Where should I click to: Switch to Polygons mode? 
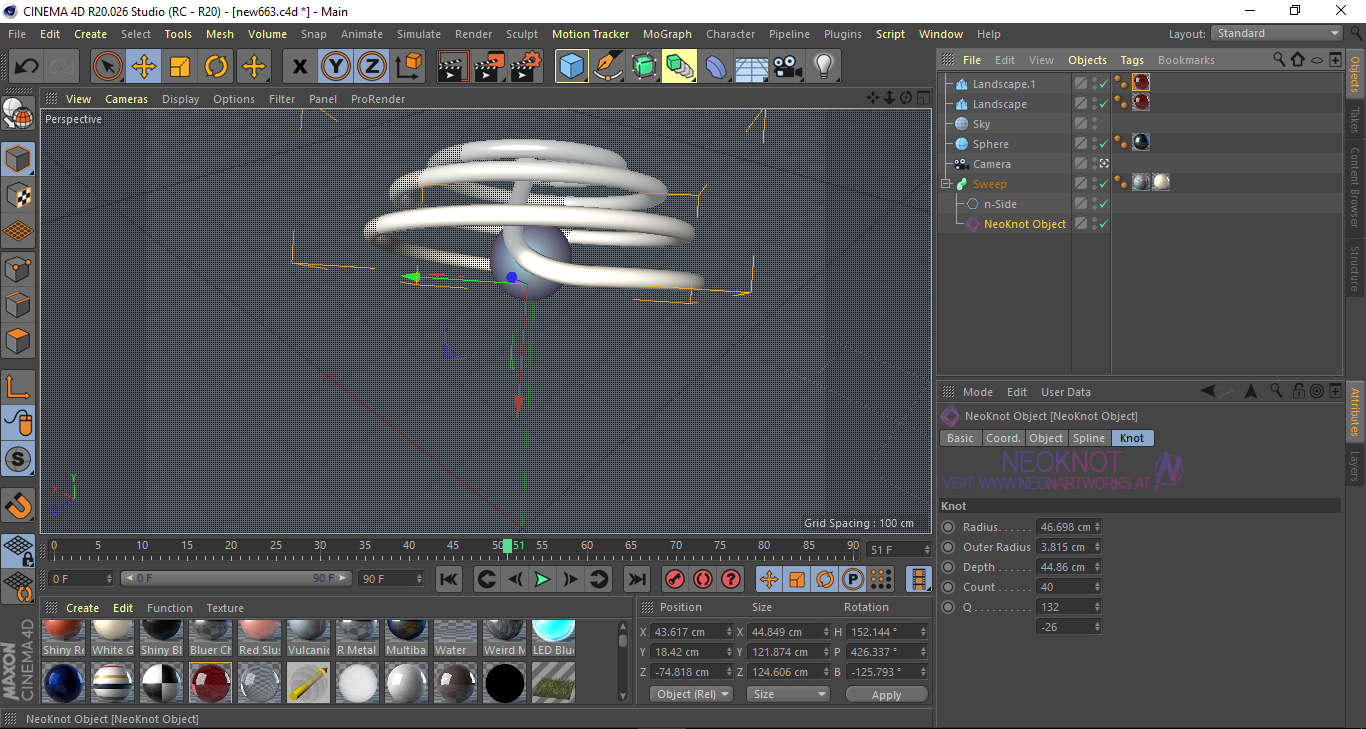click(18, 341)
